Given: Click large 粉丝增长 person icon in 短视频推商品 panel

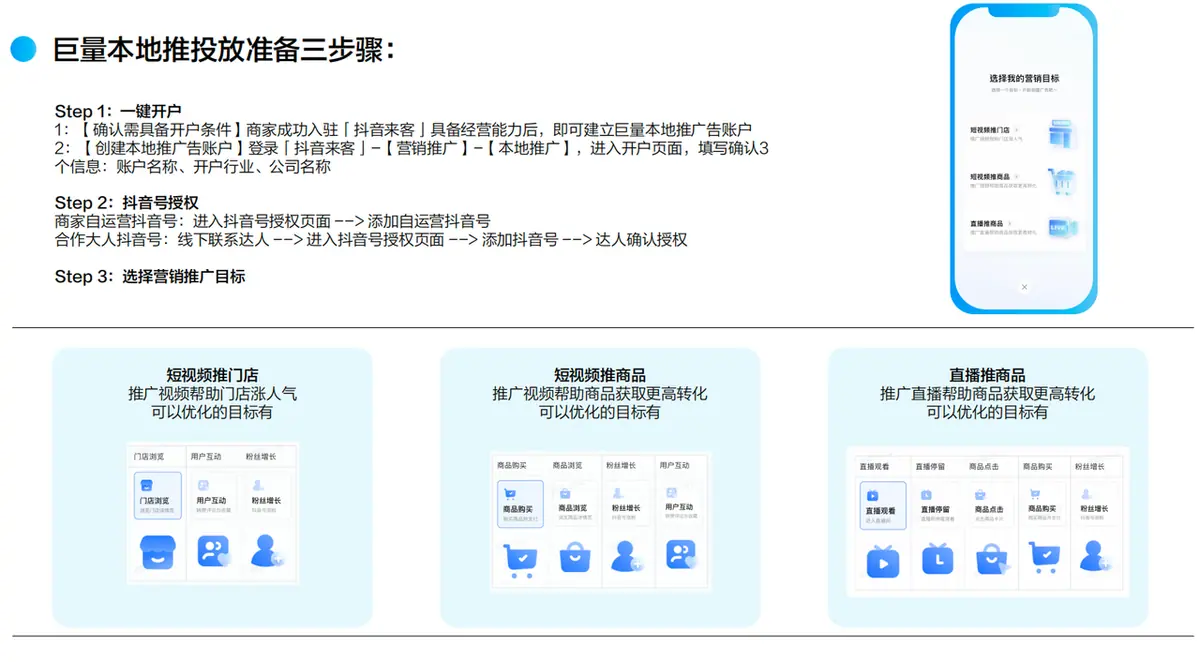Looking at the screenshot, I should (x=628, y=556).
